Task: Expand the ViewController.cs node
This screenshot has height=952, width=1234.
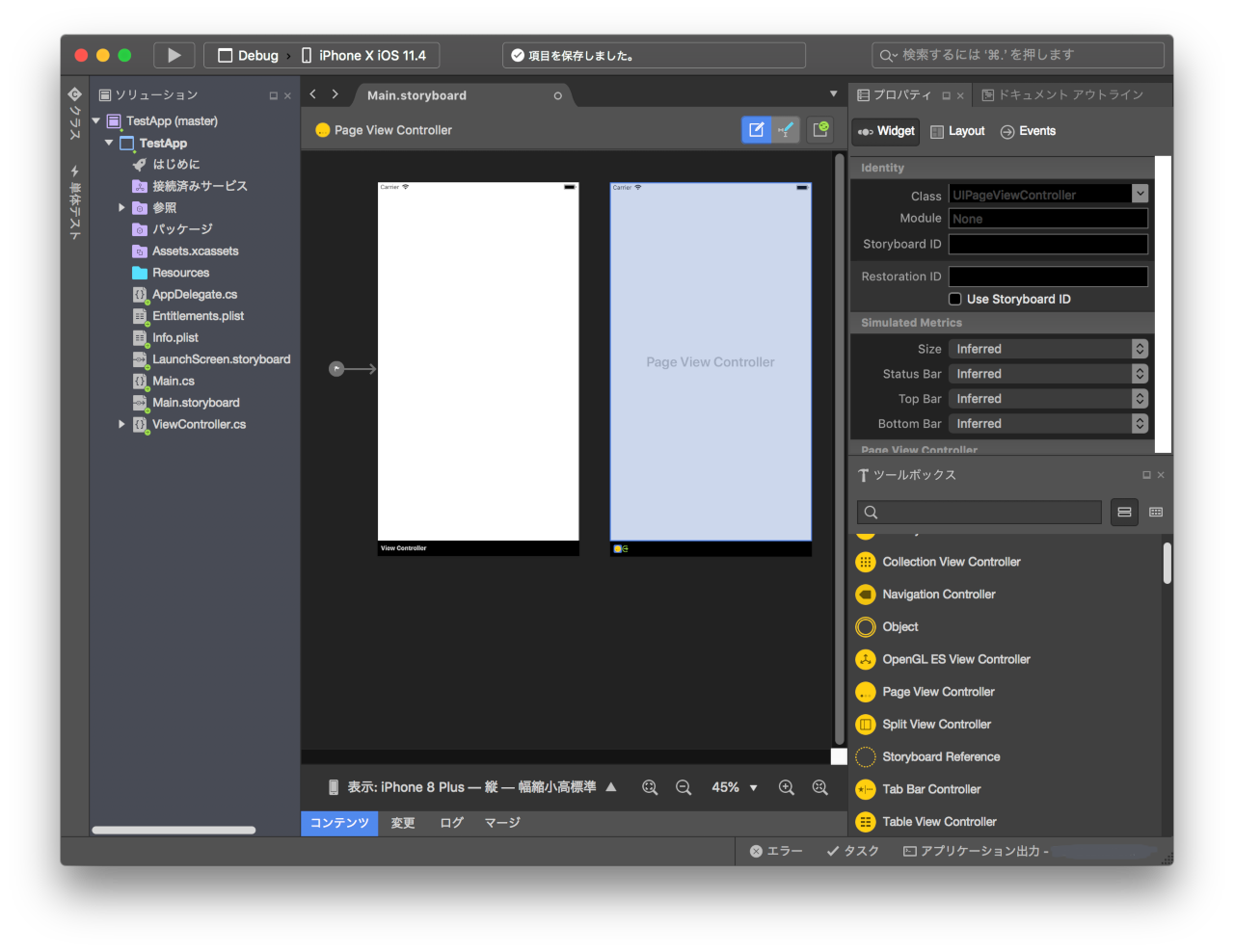Action: click(x=121, y=424)
